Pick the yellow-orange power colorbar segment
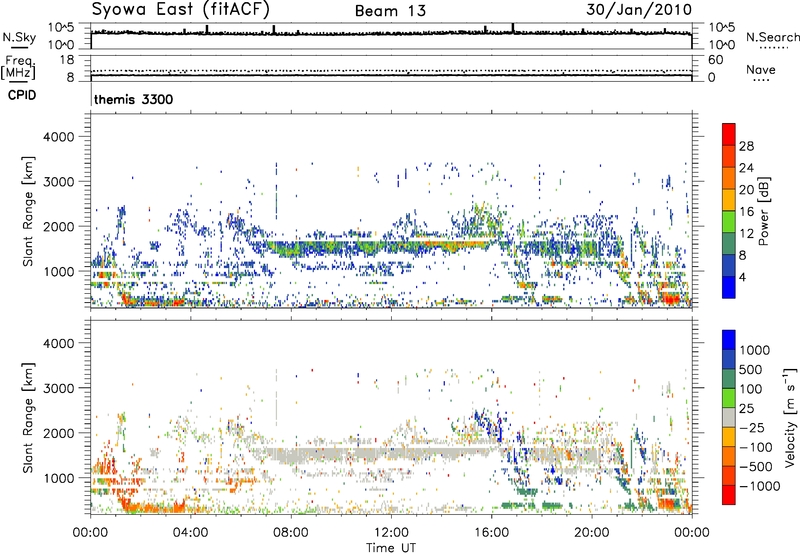The height and width of the screenshot is (554, 800). [729, 199]
